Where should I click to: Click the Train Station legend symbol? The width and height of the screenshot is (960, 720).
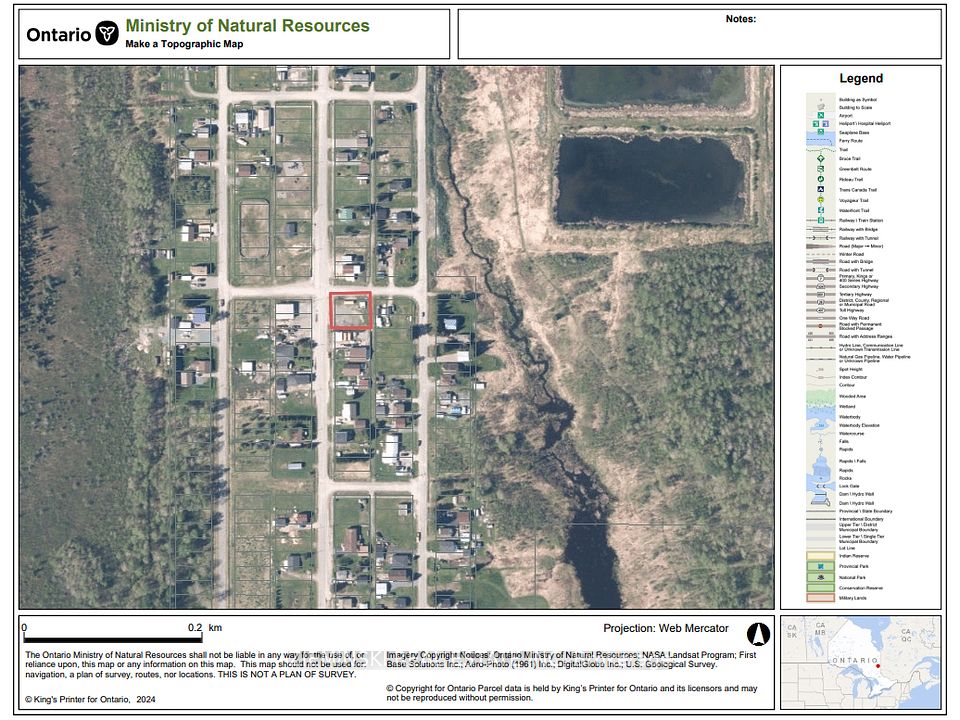tap(821, 220)
